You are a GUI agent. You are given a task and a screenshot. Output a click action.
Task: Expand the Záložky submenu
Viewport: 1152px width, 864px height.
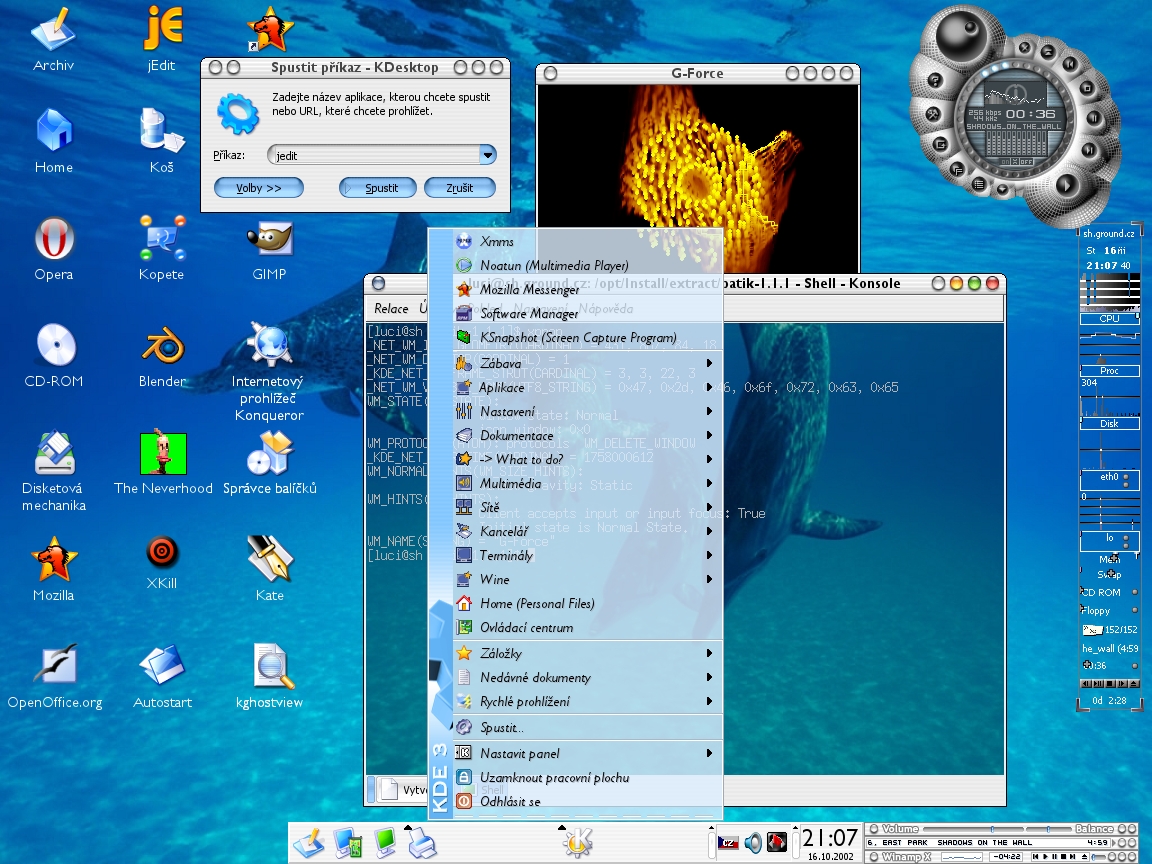[x=588, y=653]
